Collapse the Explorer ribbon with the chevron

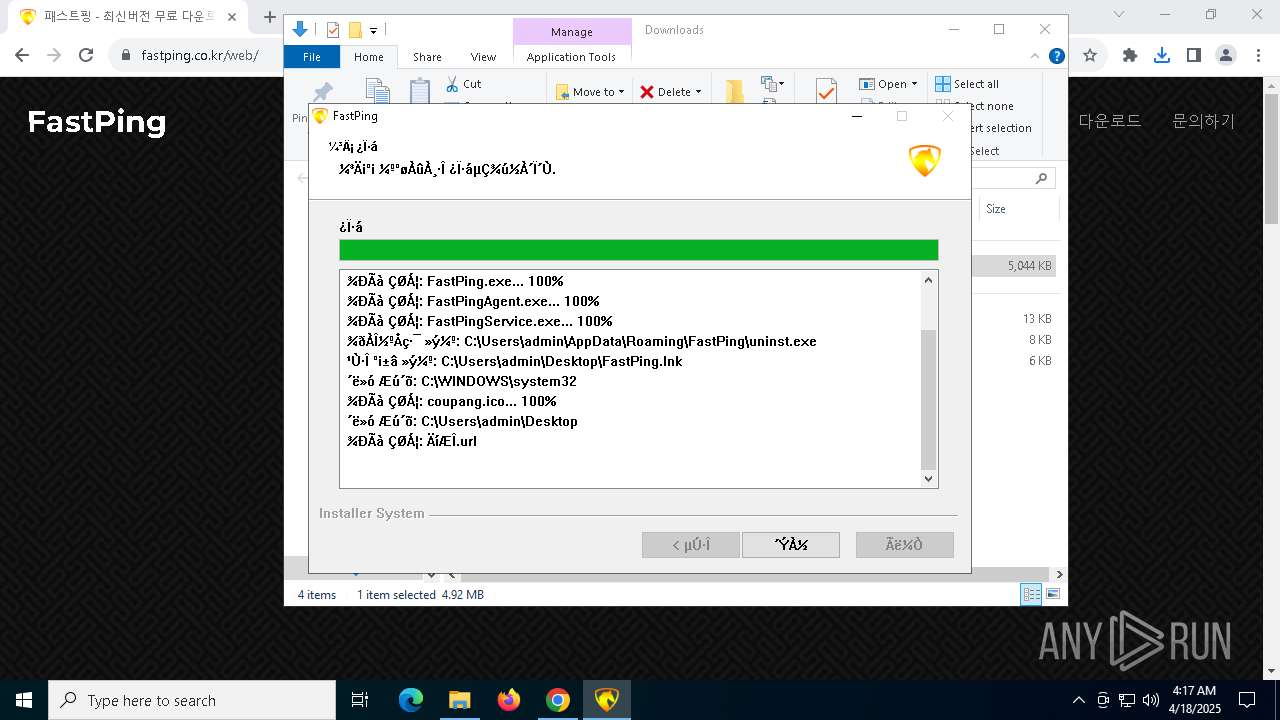1035,56
